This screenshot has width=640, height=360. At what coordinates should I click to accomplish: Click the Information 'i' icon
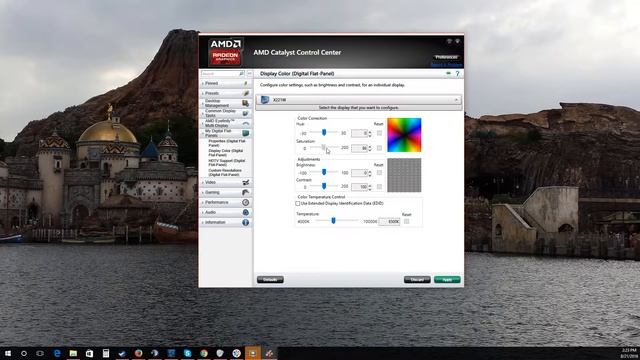coord(246,222)
